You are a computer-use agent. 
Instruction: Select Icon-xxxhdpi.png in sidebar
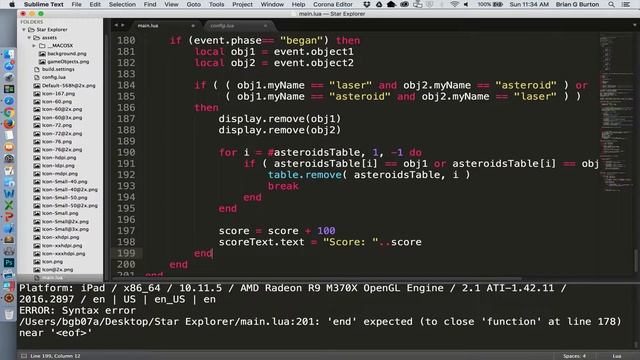click(63, 253)
